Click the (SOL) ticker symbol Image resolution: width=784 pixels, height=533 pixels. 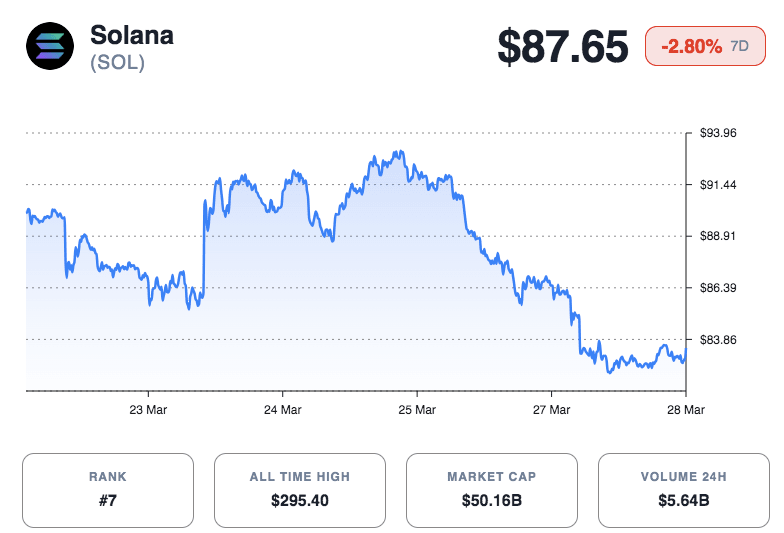tap(117, 62)
